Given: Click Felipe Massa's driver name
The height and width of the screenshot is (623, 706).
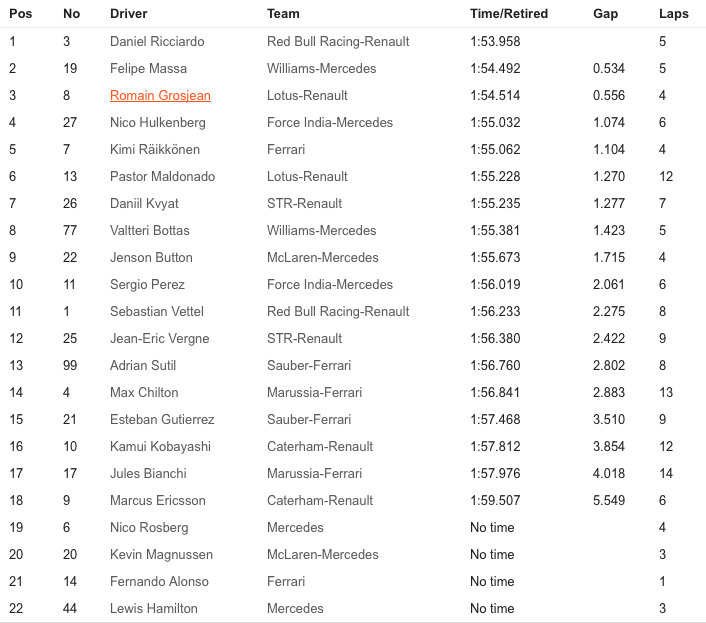Looking at the screenshot, I should pos(148,69).
